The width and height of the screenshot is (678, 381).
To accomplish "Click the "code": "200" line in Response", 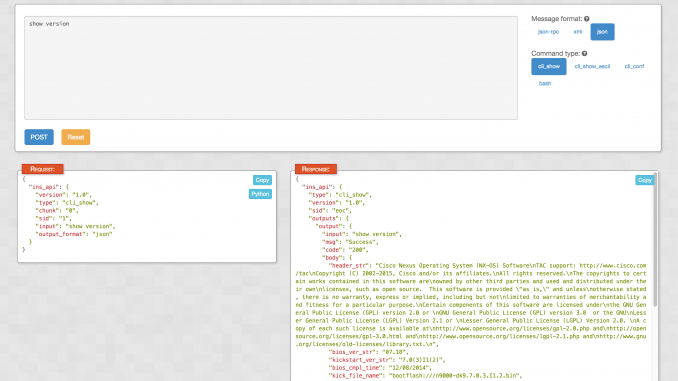I will pyautogui.click(x=345, y=250).
